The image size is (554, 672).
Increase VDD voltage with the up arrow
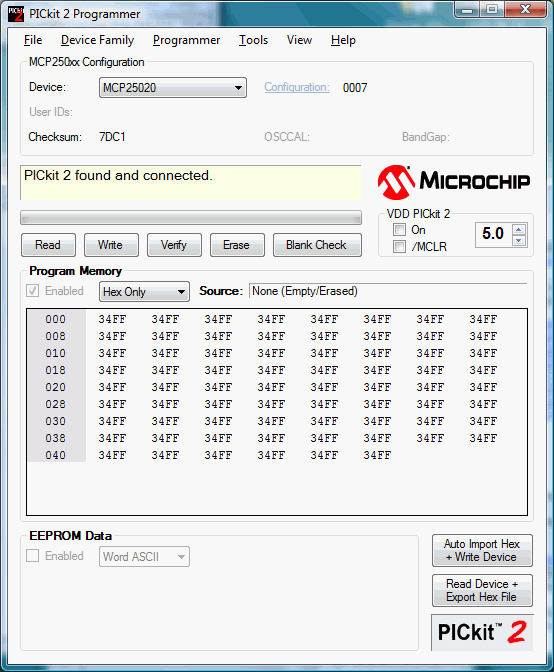point(519,229)
